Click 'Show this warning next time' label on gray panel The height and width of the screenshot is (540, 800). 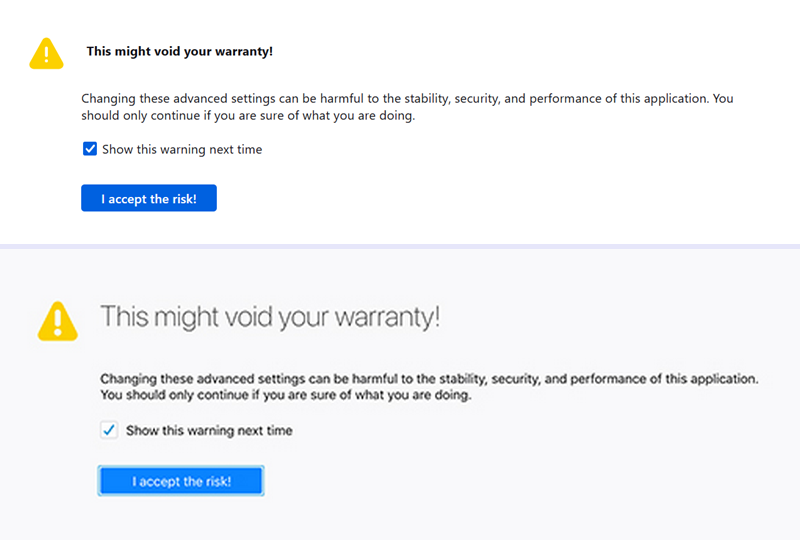[x=209, y=431]
